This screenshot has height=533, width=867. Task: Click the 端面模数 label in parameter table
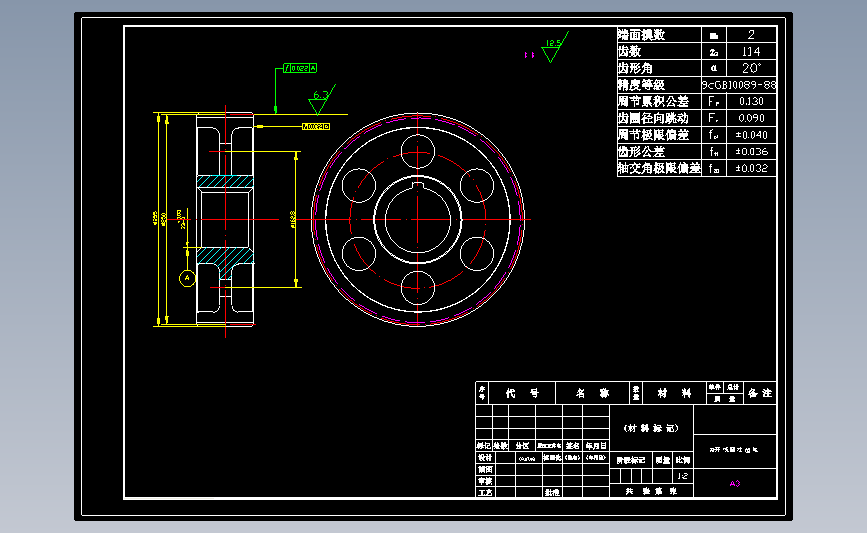click(641, 35)
